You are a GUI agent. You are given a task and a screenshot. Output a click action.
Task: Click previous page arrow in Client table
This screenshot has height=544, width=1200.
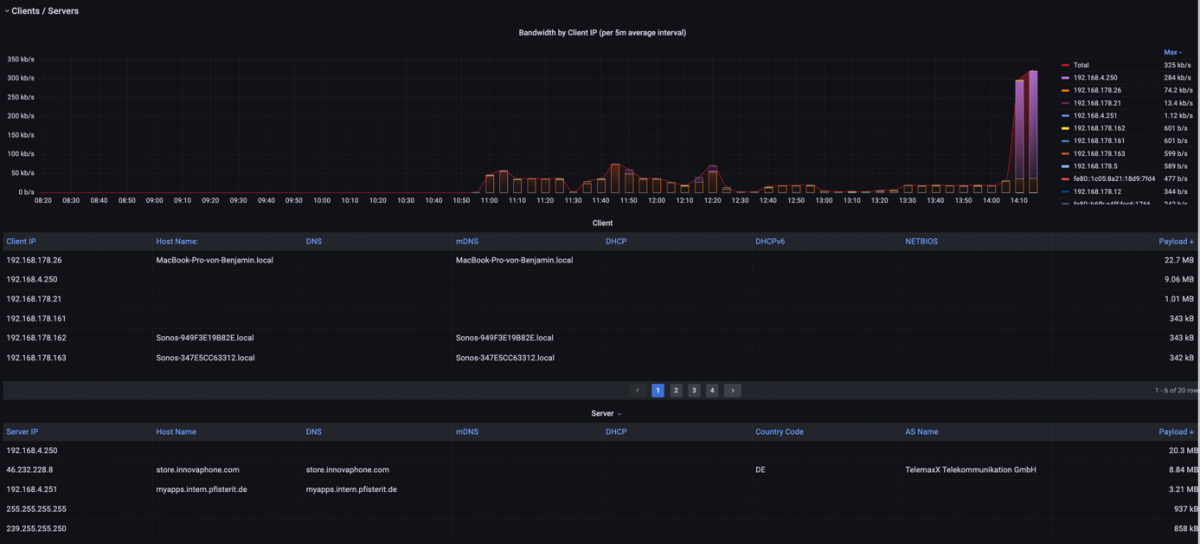pos(637,390)
